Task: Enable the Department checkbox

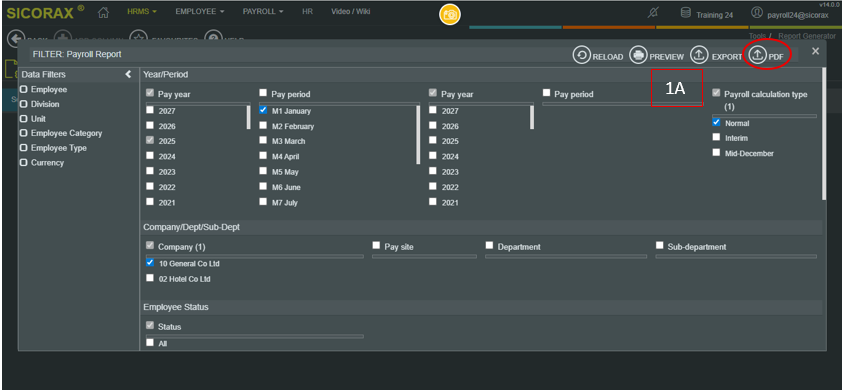Action: coord(489,245)
